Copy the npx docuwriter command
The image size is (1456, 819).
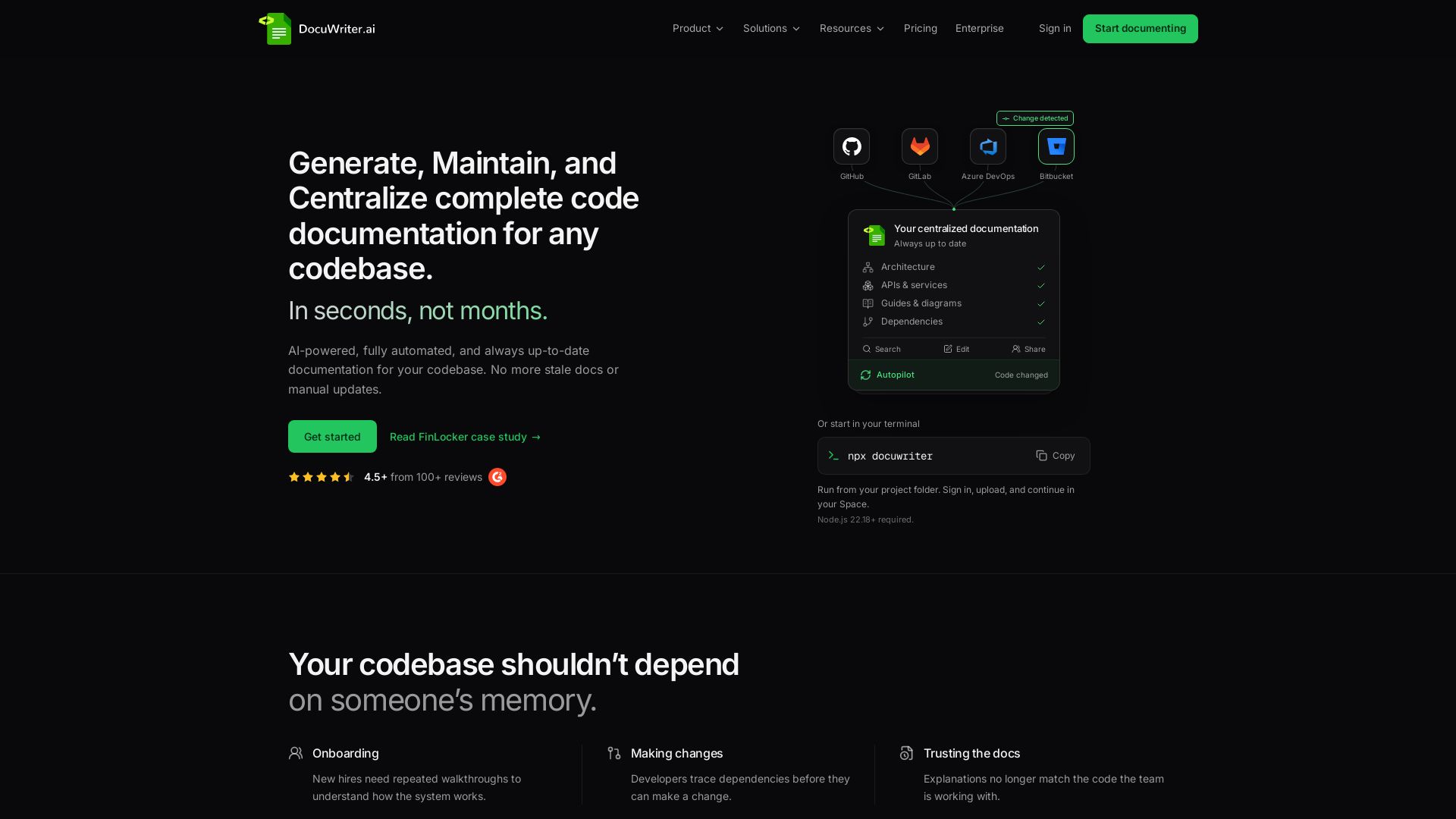[x=1056, y=456]
